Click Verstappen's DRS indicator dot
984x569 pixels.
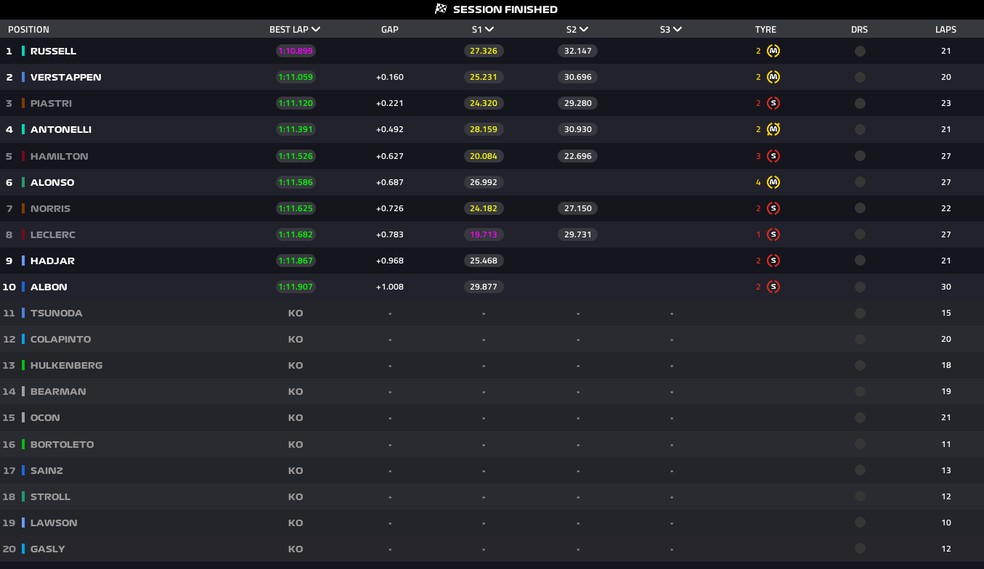coord(860,77)
